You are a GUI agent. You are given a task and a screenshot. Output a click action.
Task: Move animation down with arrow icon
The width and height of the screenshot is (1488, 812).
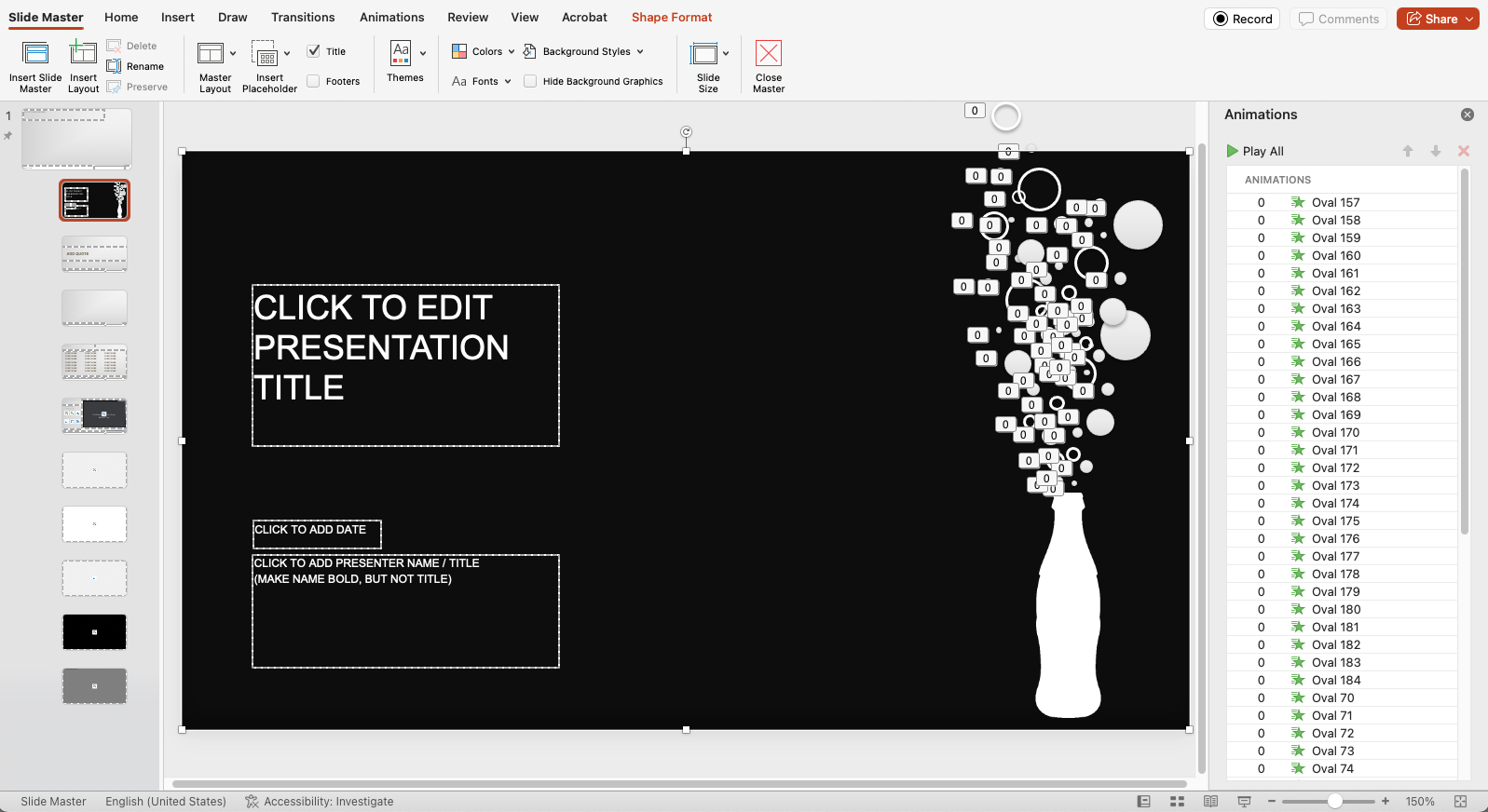[1436, 151]
